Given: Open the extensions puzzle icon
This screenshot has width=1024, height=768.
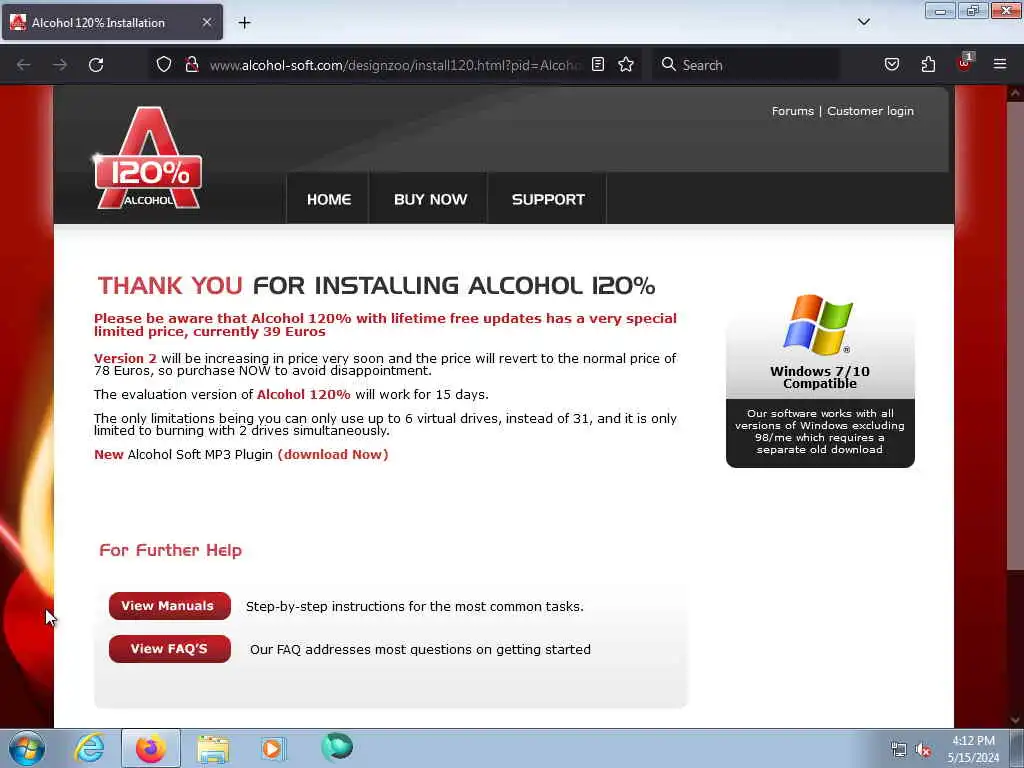Looking at the screenshot, I should coord(928,64).
